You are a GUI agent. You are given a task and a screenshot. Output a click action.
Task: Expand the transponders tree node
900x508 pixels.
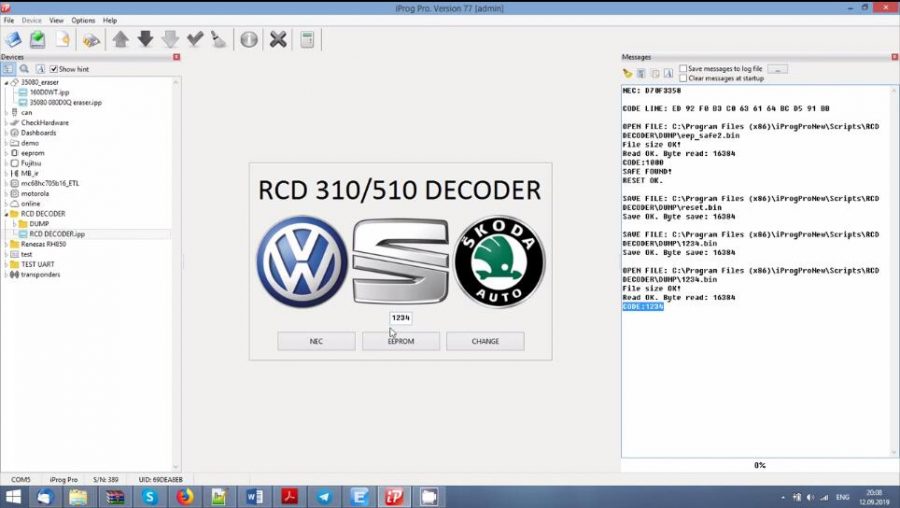pyautogui.click(x=6, y=274)
